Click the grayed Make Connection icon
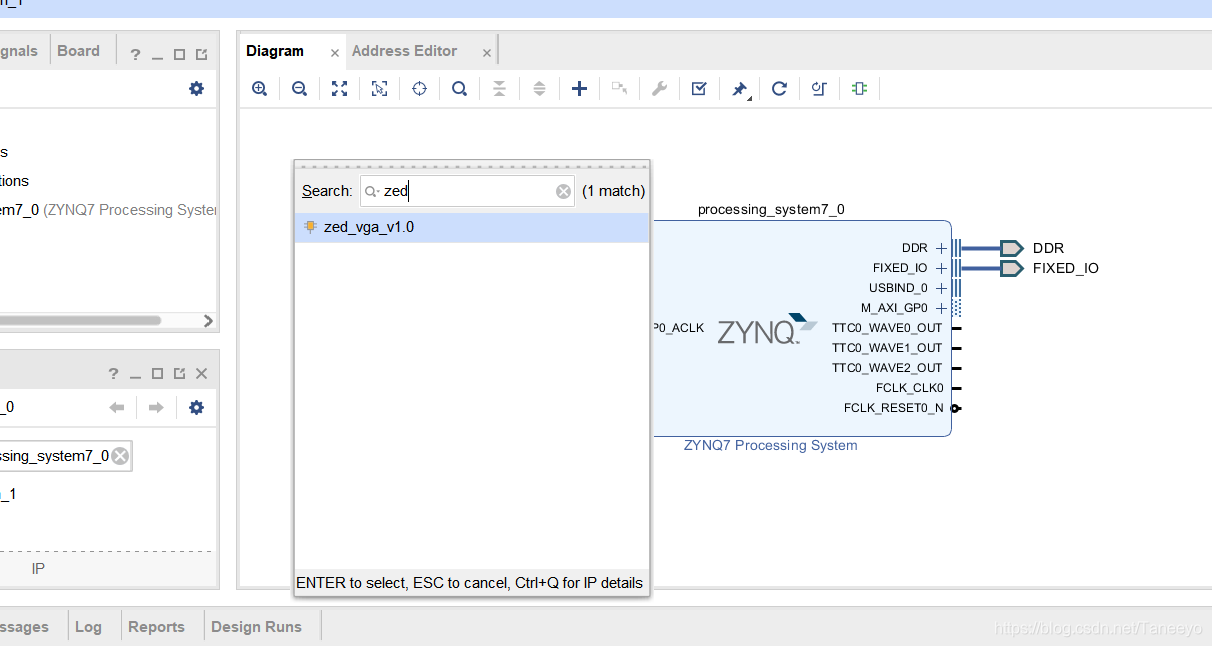Viewport: 1212px width, 647px height. point(619,89)
